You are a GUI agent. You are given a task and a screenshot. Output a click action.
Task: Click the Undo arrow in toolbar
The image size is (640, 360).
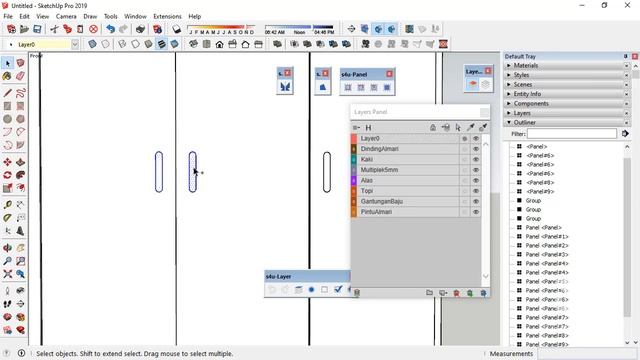(111, 29)
